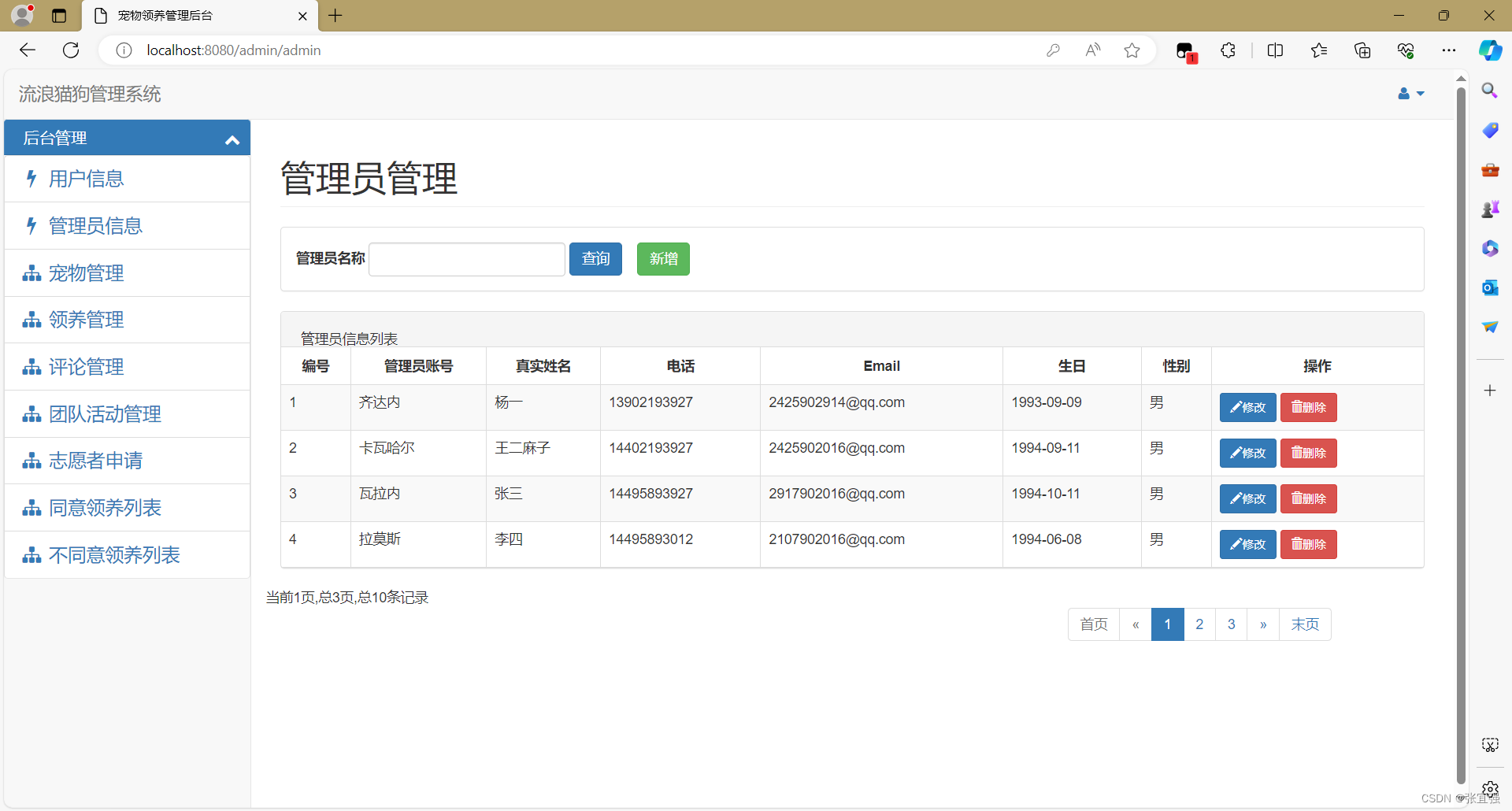Image resolution: width=1512 pixels, height=811 pixels.
Task: Open the user account dropdown icon
Action: (1410, 94)
